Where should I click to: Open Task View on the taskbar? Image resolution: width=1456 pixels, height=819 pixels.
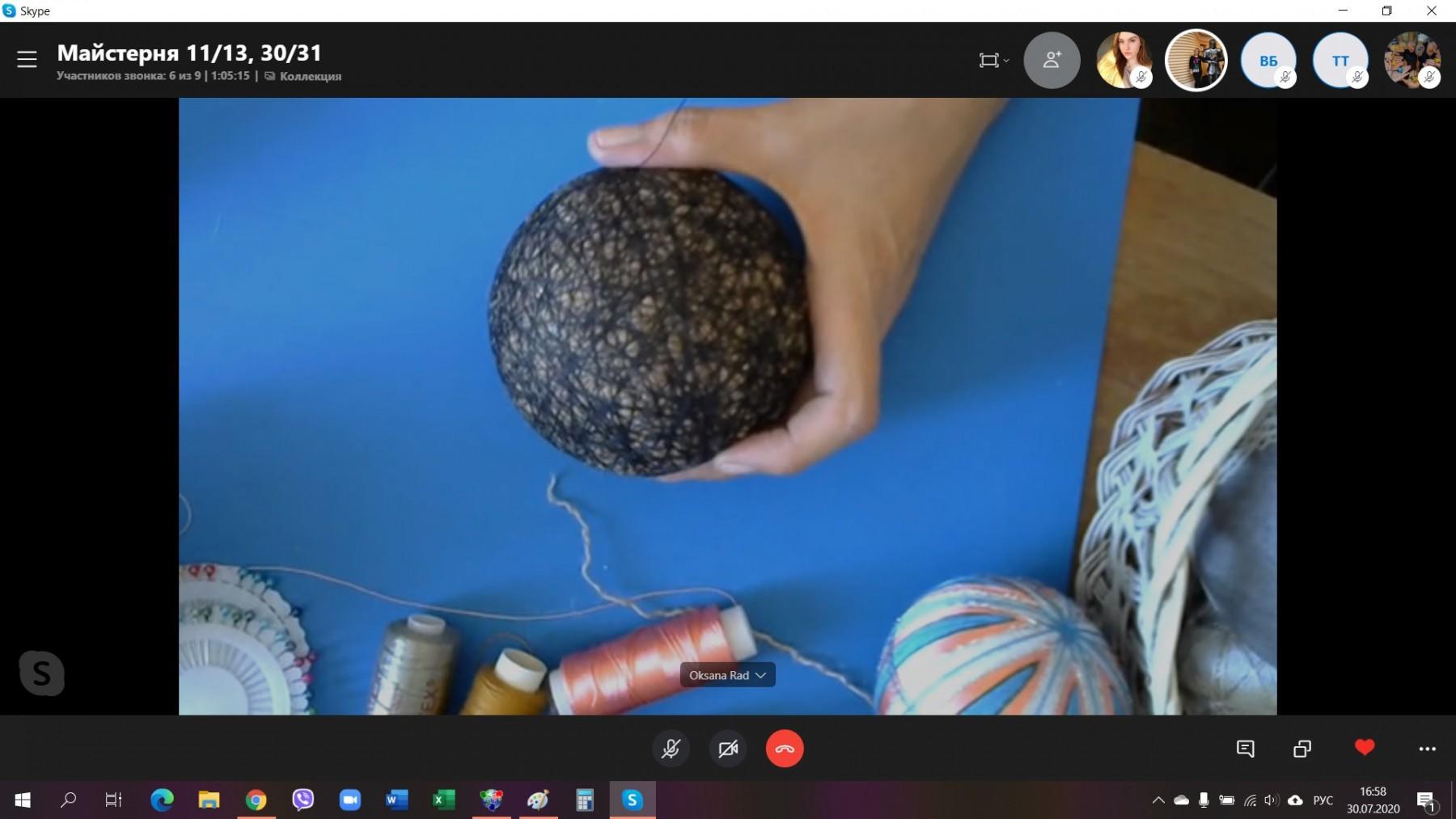tap(113, 800)
